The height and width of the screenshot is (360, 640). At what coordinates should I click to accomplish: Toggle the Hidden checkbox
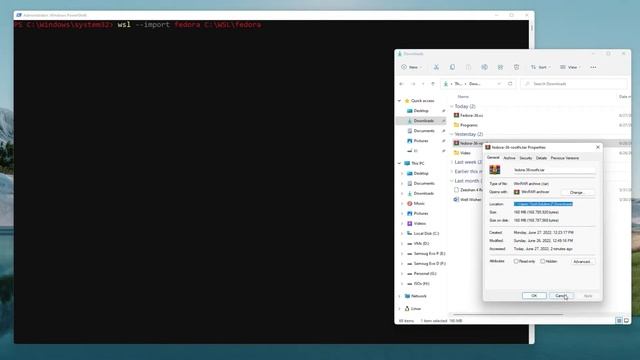coord(542,261)
